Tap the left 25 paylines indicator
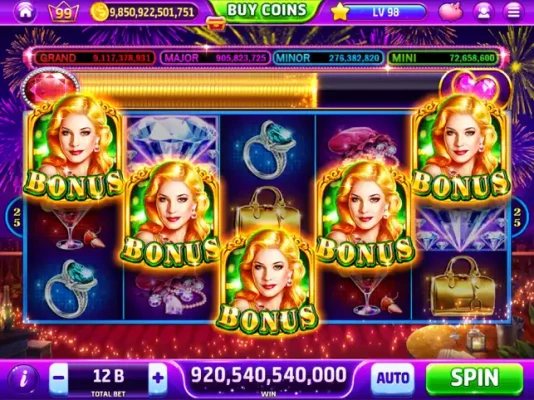 click(16, 218)
